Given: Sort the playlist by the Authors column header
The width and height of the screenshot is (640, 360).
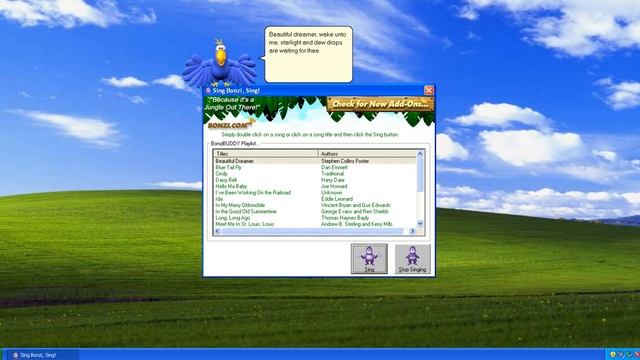Looking at the screenshot, I should tap(367, 153).
